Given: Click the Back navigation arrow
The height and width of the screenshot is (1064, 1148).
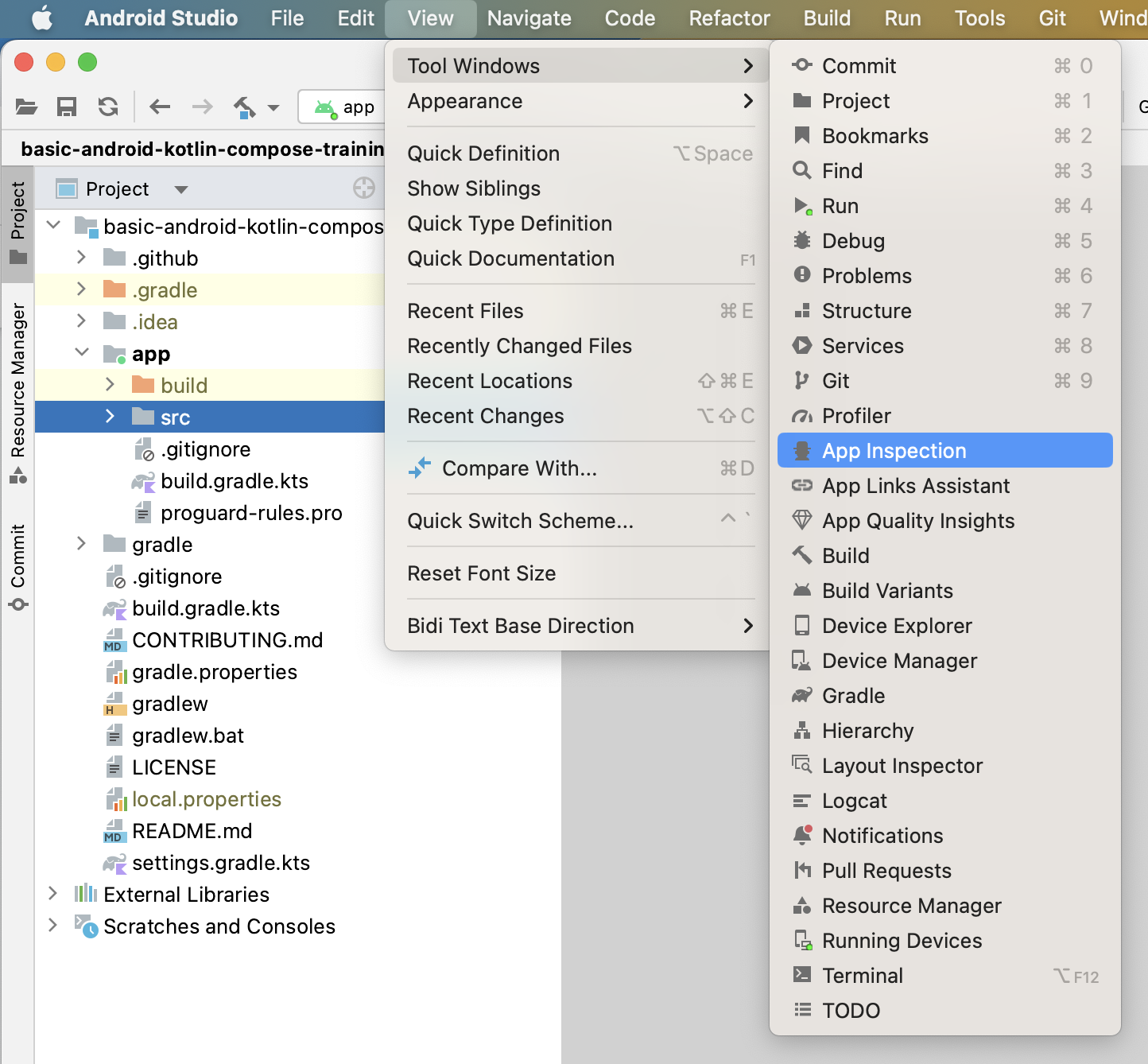Looking at the screenshot, I should [x=160, y=107].
